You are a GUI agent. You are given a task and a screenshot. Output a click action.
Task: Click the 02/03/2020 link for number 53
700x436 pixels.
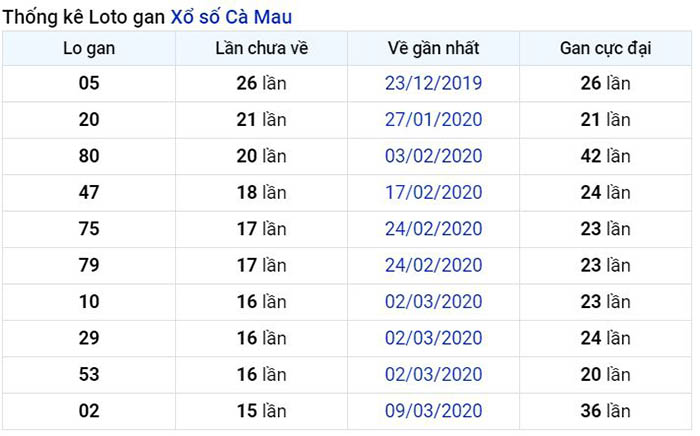point(433,374)
